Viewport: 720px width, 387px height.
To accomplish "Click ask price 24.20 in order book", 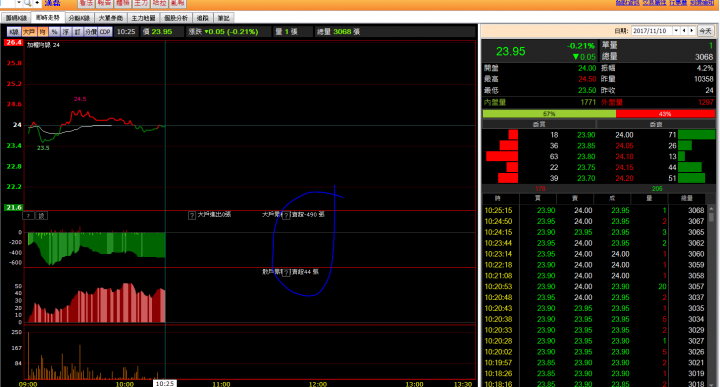I will [624, 178].
